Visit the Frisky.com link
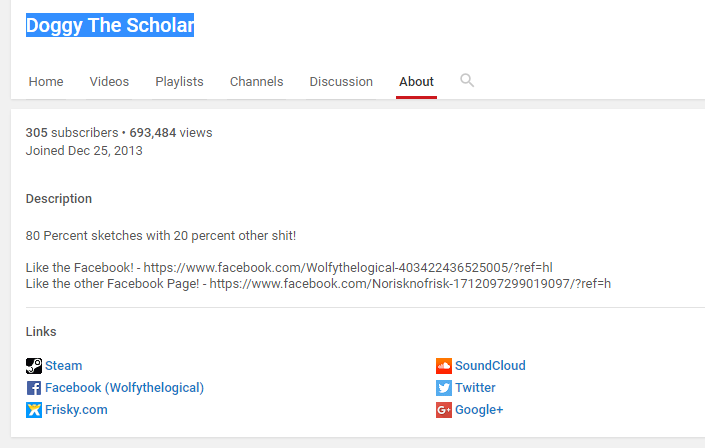Viewport: 705px width, 448px height. coord(76,410)
